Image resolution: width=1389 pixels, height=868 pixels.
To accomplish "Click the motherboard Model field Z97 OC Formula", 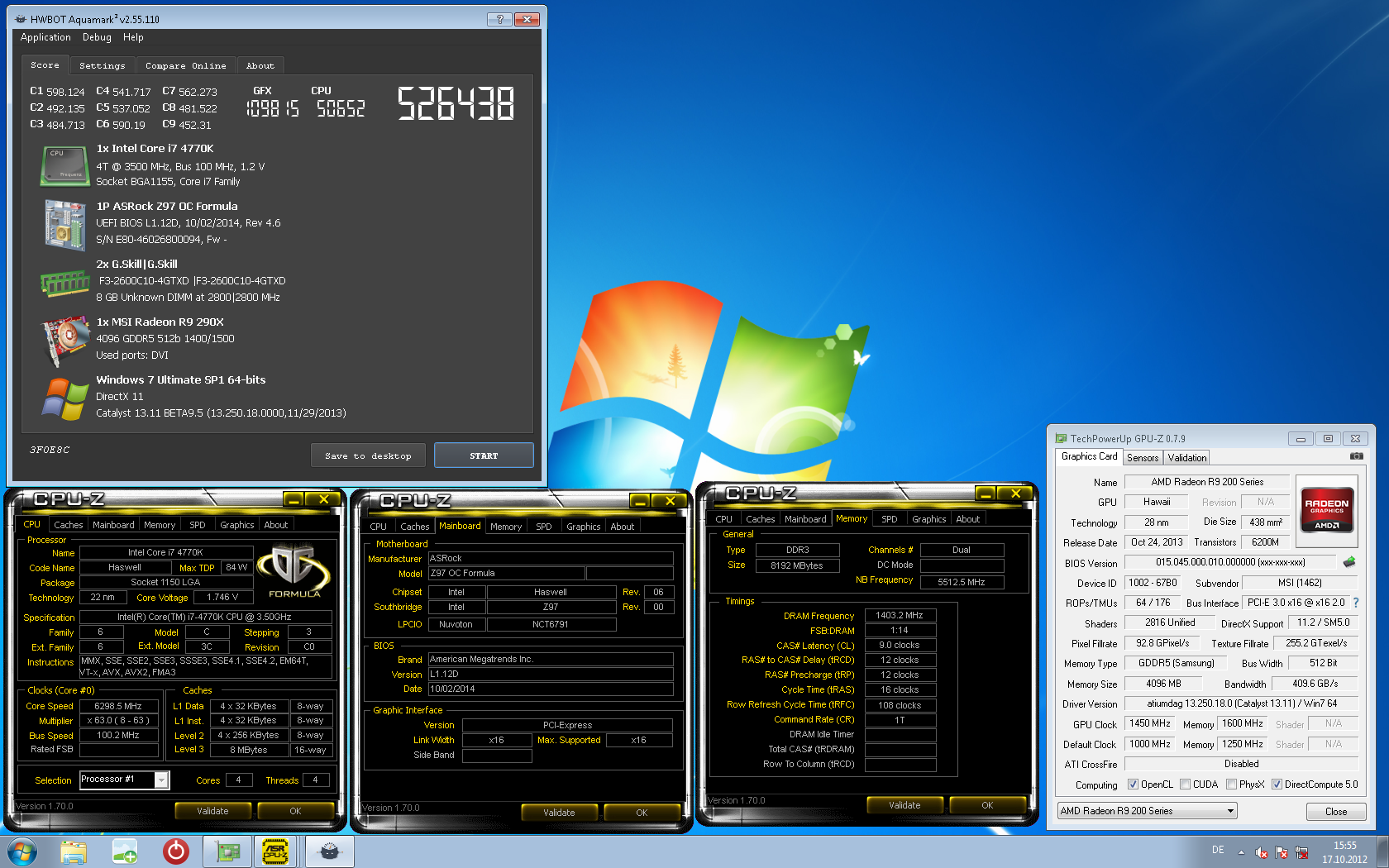I will click(506, 573).
